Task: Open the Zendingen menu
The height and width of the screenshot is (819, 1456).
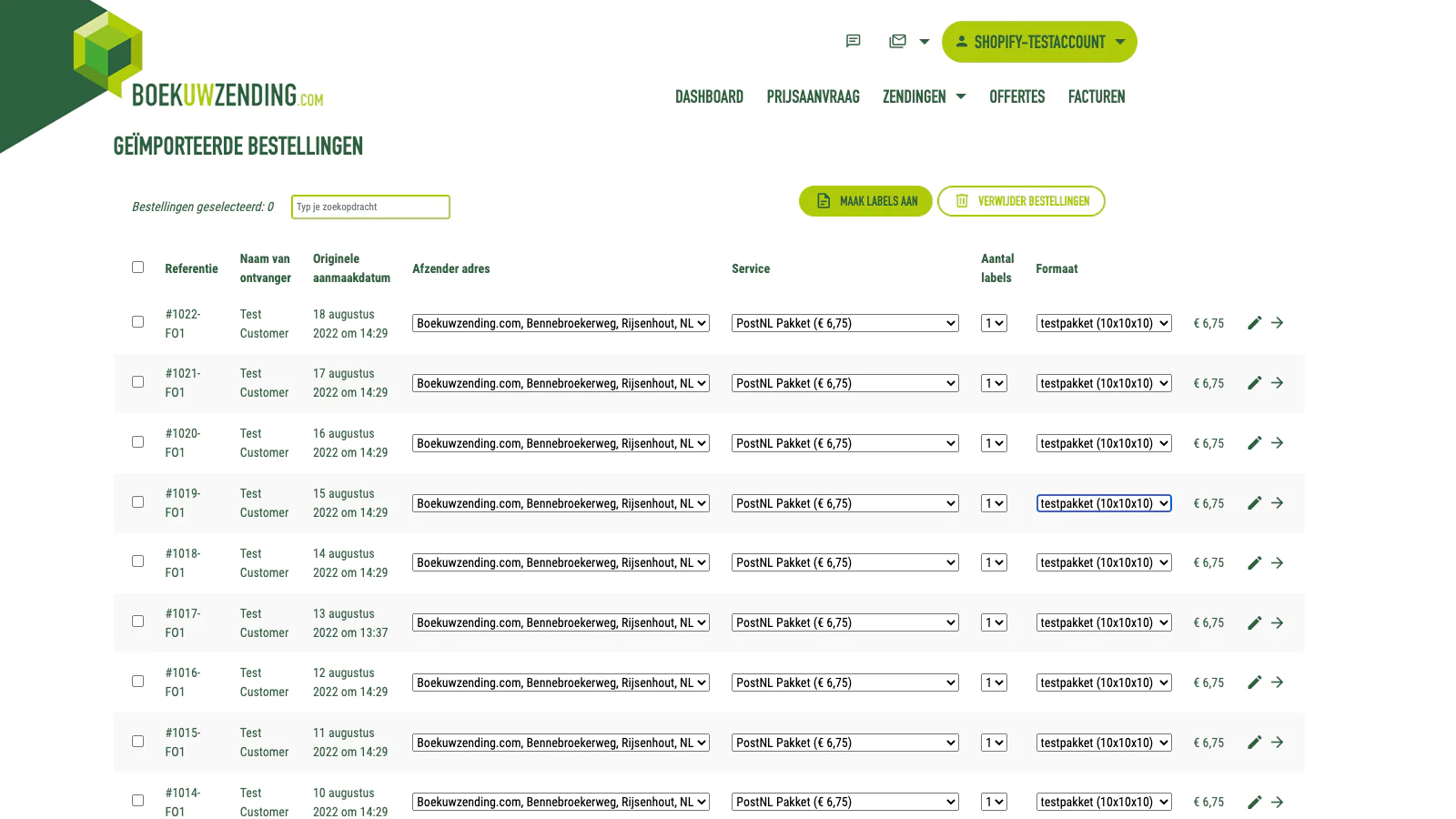Action: pyautogui.click(x=923, y=96)
